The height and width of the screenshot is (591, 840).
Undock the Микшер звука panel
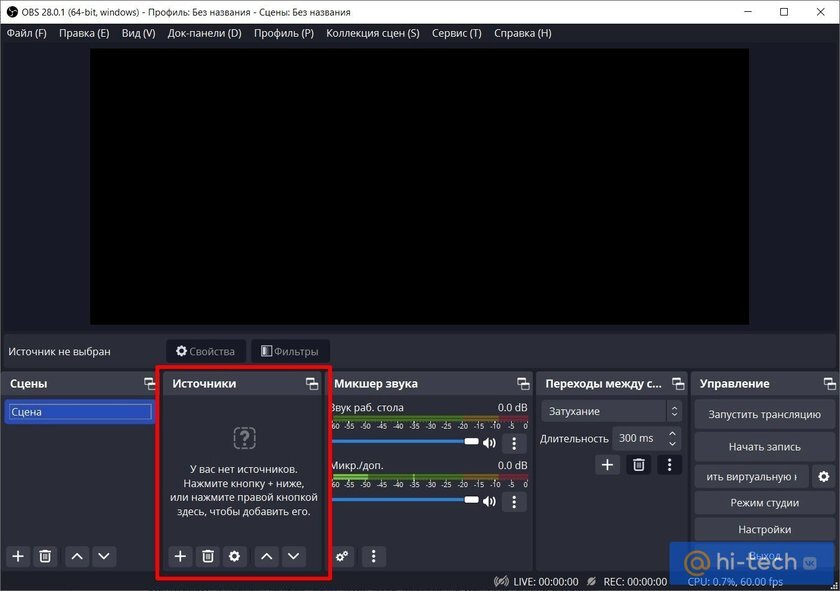[x=523, y=384]
